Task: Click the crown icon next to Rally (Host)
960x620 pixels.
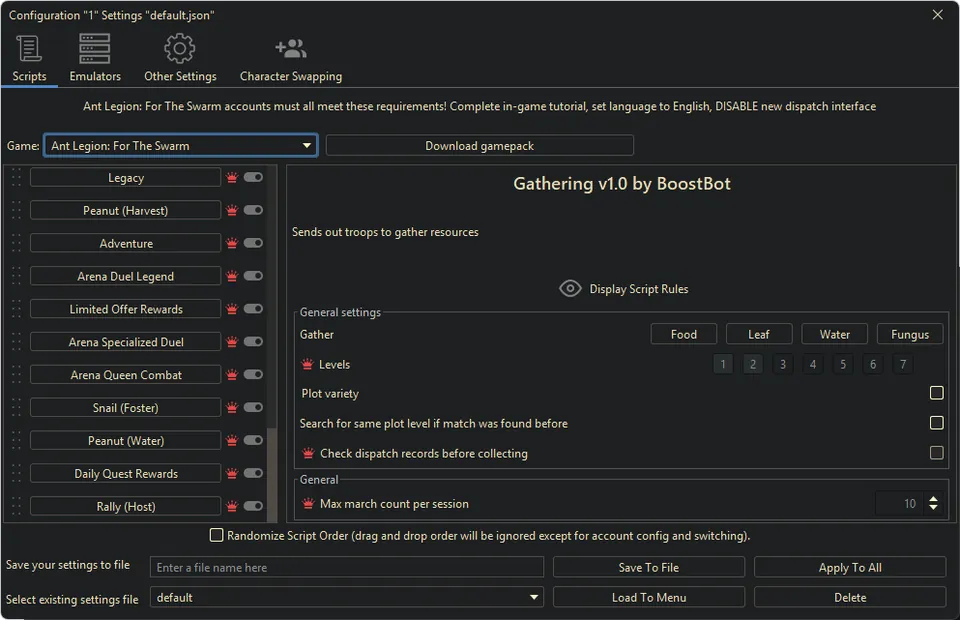Action: click(232, 506)
